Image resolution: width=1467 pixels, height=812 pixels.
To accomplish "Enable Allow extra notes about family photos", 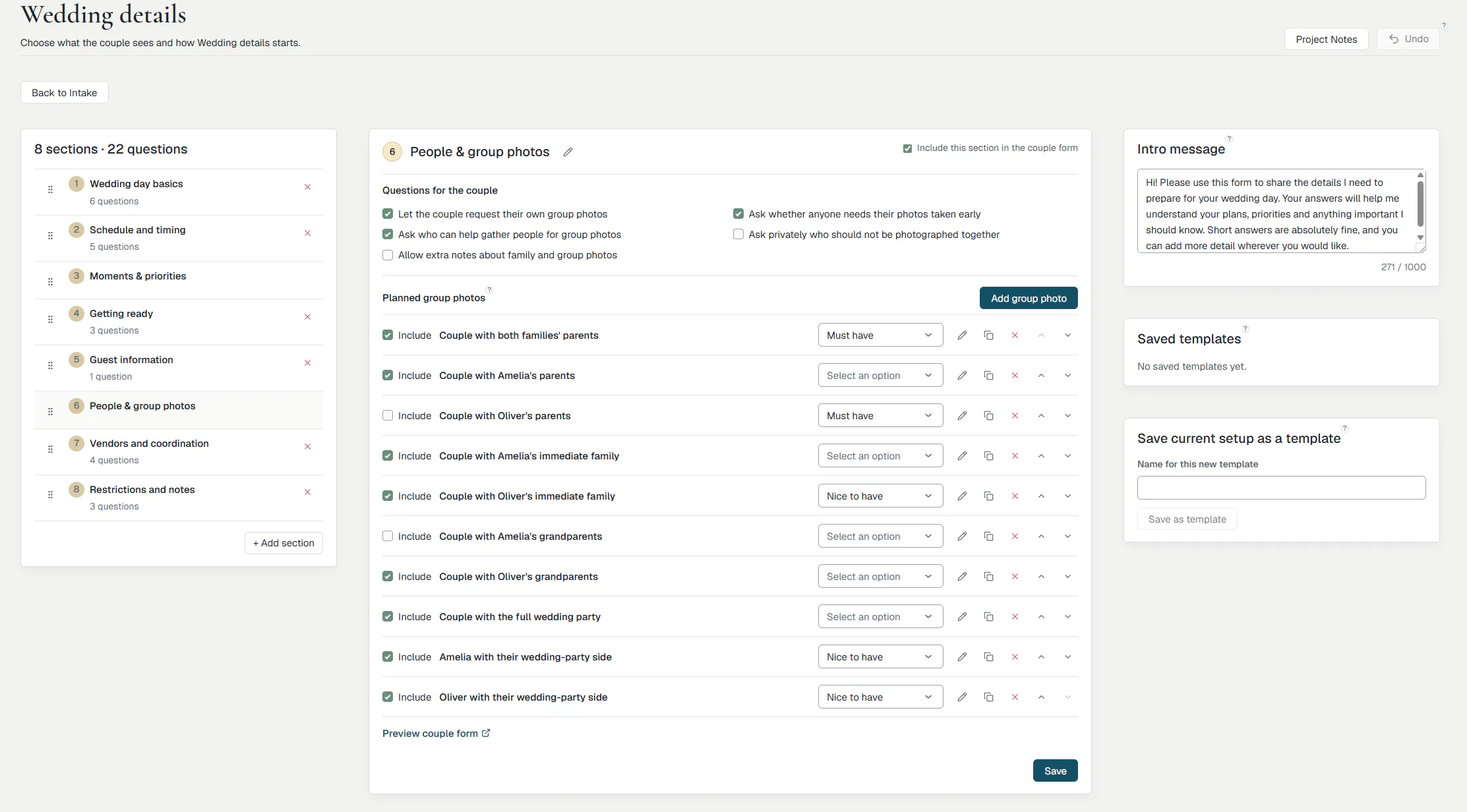I will (388, 255).
